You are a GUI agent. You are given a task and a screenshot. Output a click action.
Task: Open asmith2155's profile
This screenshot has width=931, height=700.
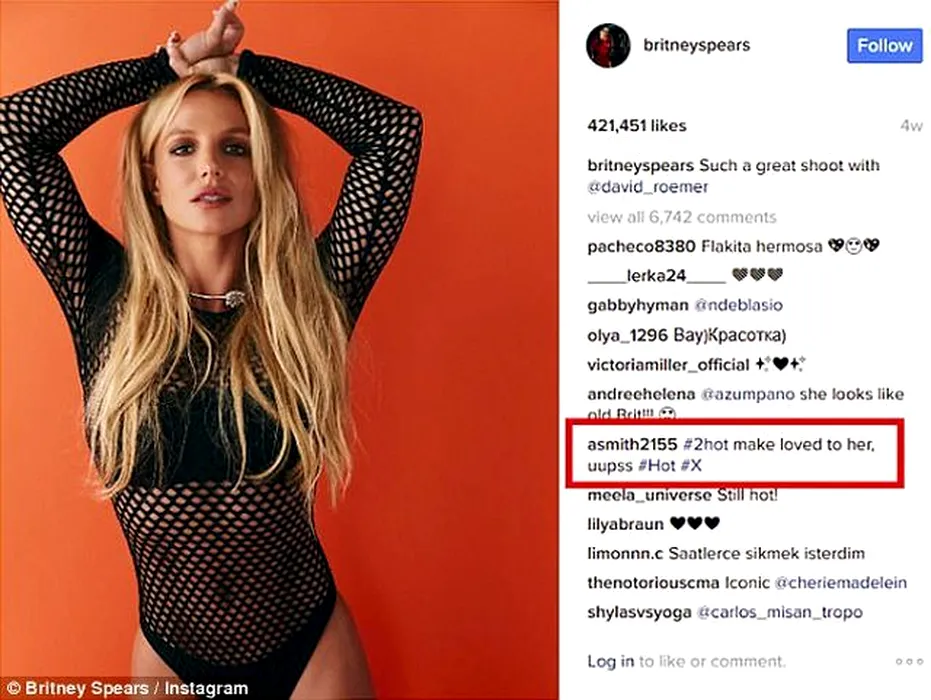pos(632,445)
